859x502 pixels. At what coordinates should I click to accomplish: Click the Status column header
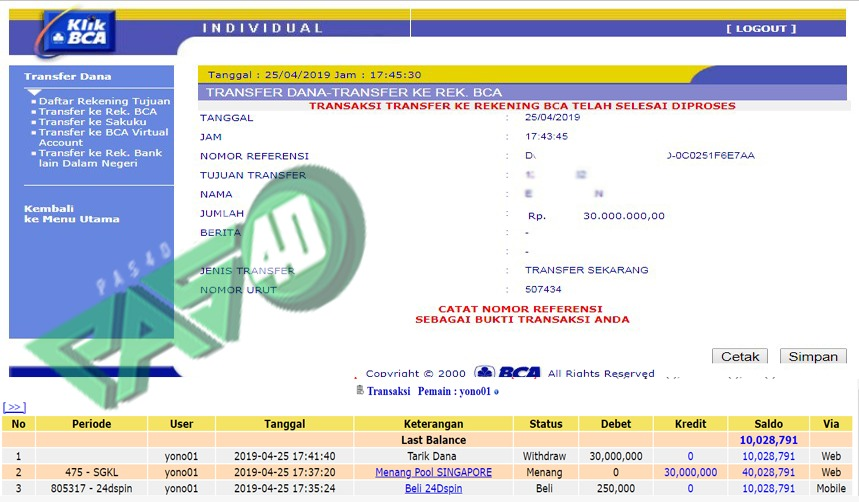click(x=546, y=424)
